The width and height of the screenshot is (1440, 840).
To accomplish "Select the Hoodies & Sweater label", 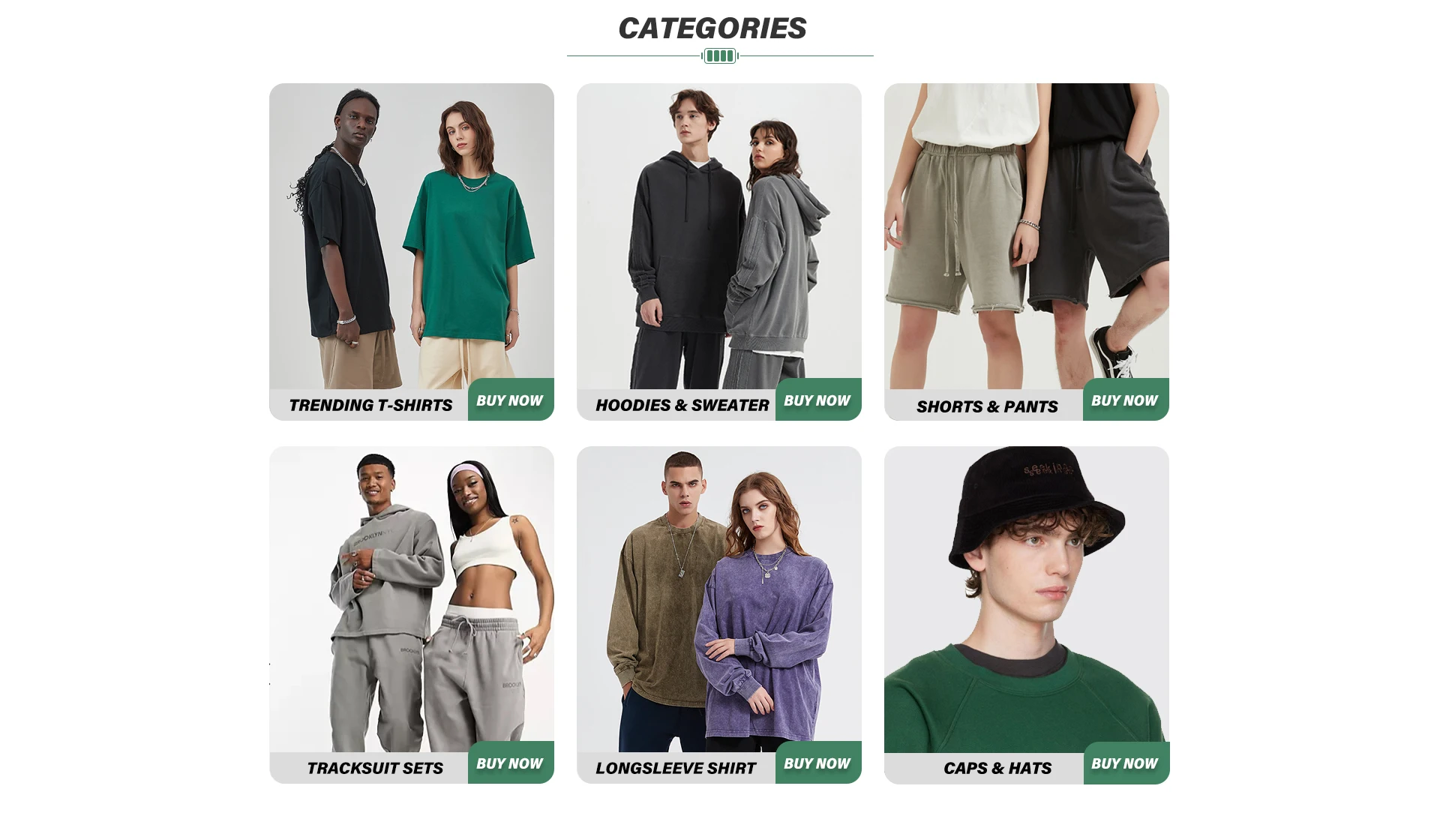I will click(x=682, y=405).
